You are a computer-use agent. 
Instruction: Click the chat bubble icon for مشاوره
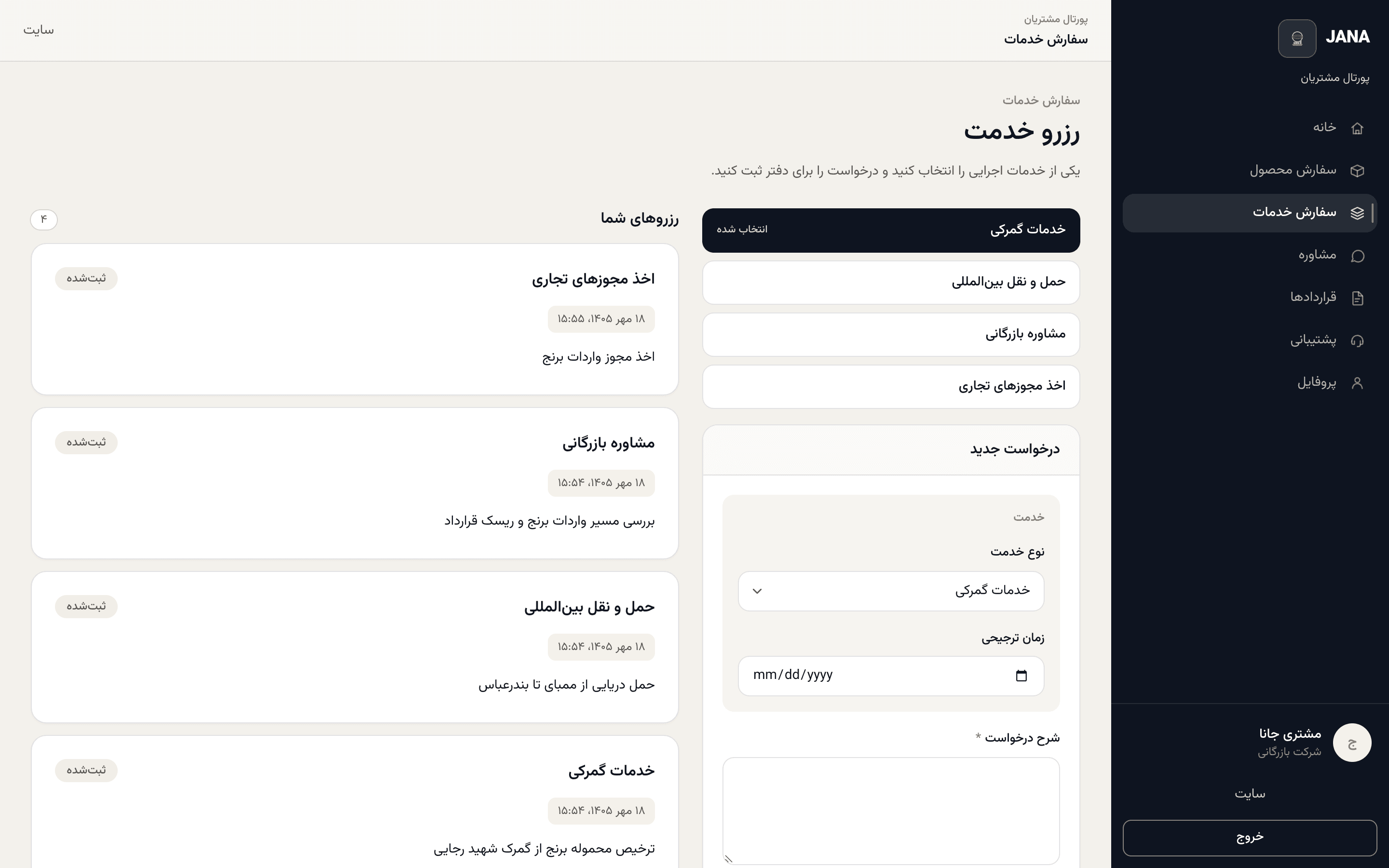pos(1357,256)
